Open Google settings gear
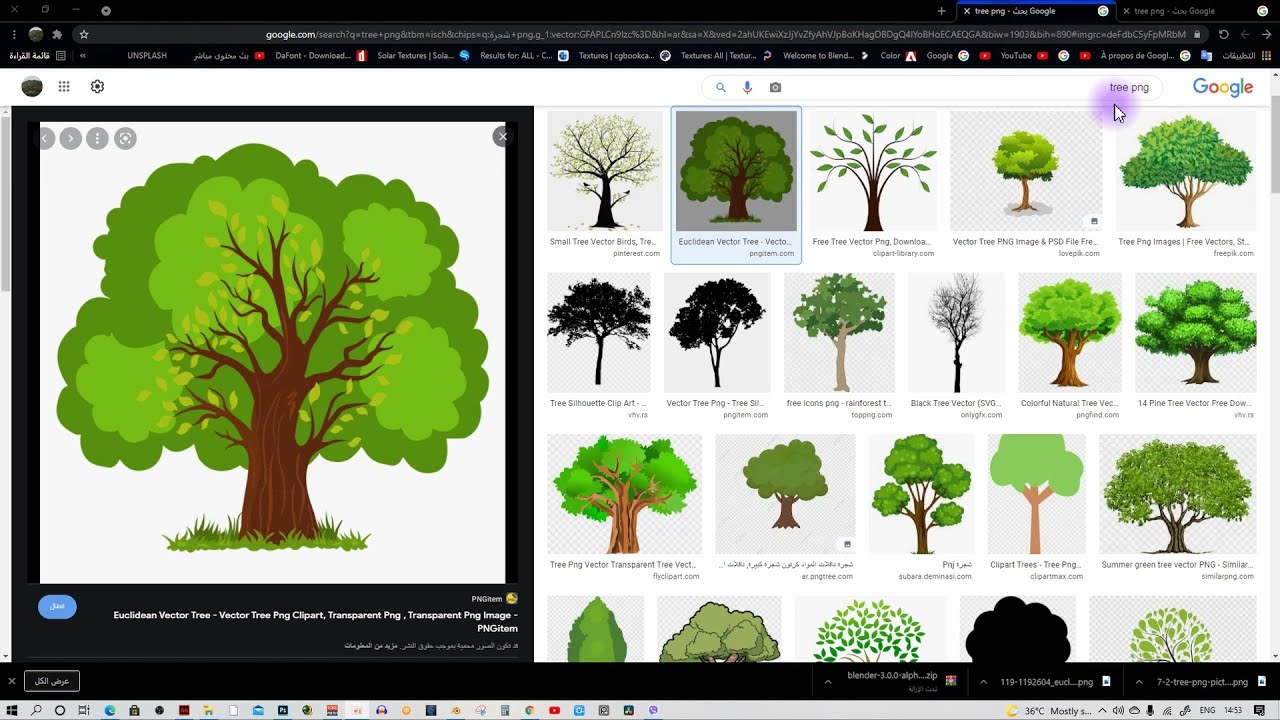 click(97, 87)
